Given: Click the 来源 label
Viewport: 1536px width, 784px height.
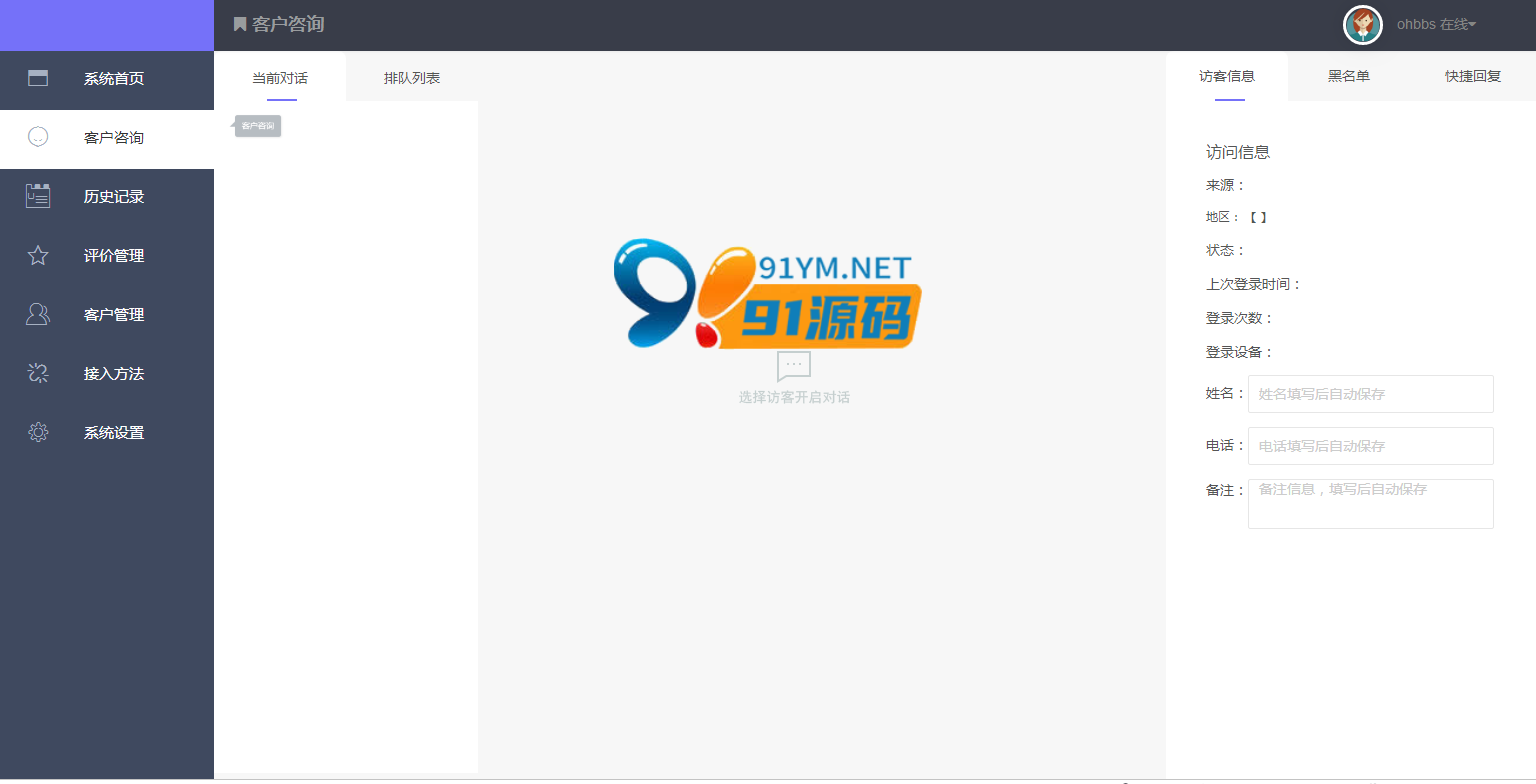Looking at the screenshot, I should 1226,185.
